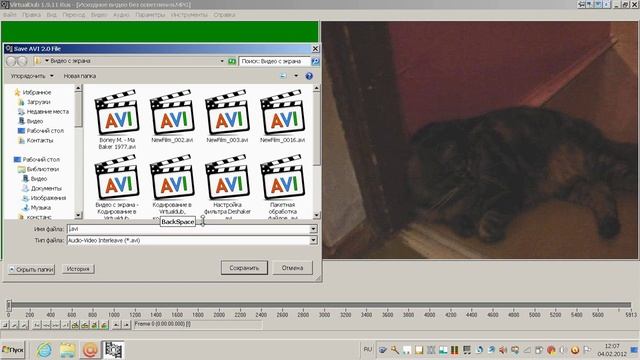Open the Видео menu in VirtualDub
Viewport: 640px width, 360px height.
99,15
